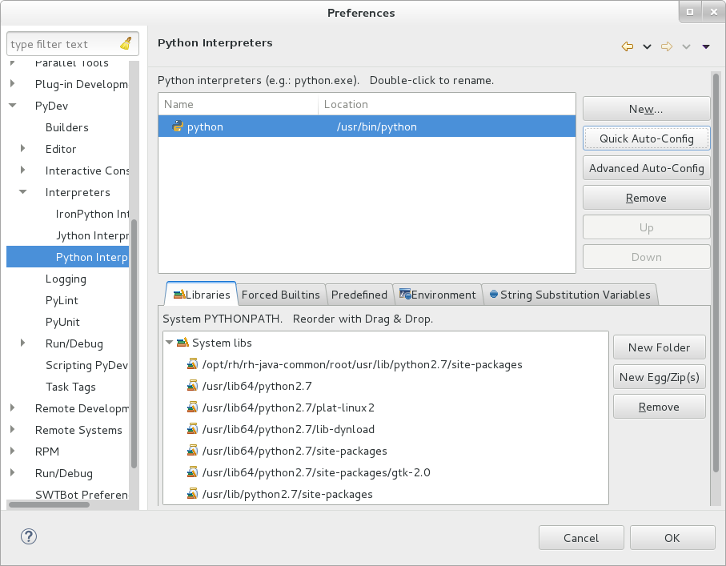
Task: Click the New Folder button
Action: click(x=659, y=347)
